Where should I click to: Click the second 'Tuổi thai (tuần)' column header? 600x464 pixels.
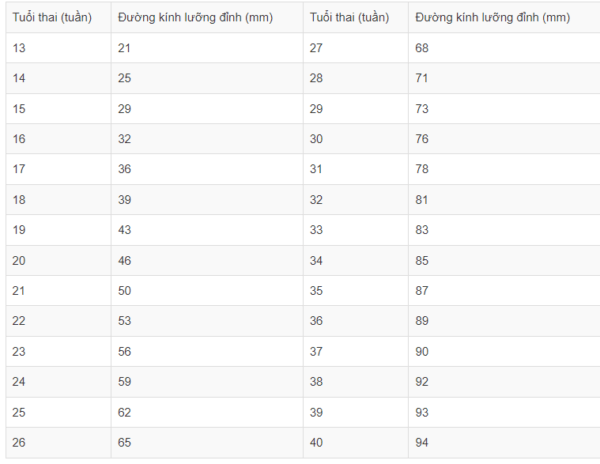coord(356,17)
